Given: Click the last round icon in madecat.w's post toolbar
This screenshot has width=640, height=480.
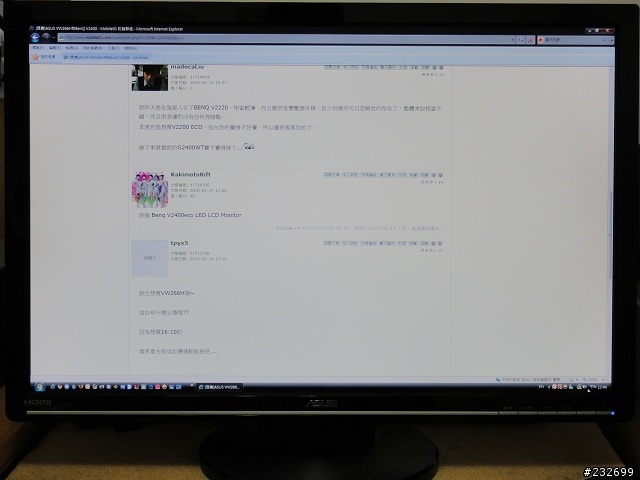Looking at the screenshot, I should coord(441,67).
